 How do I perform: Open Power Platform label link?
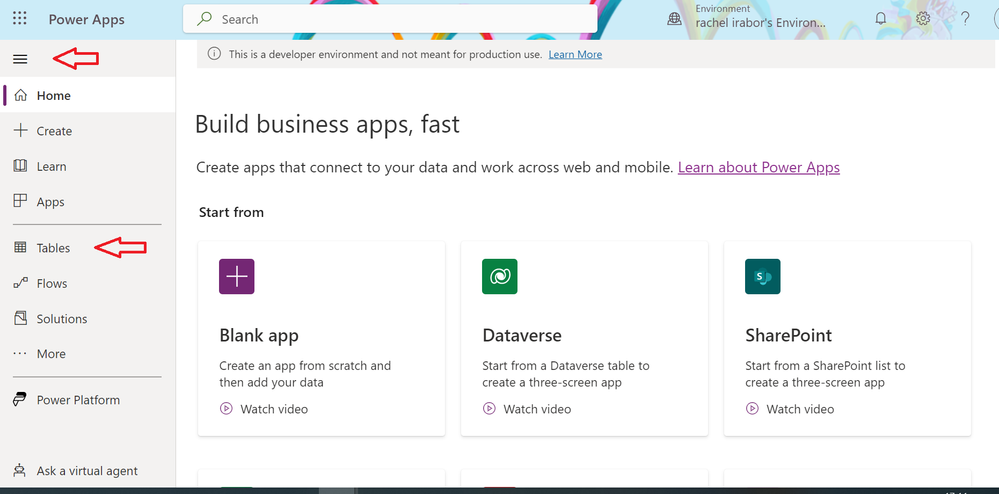(x=78, y=400)
